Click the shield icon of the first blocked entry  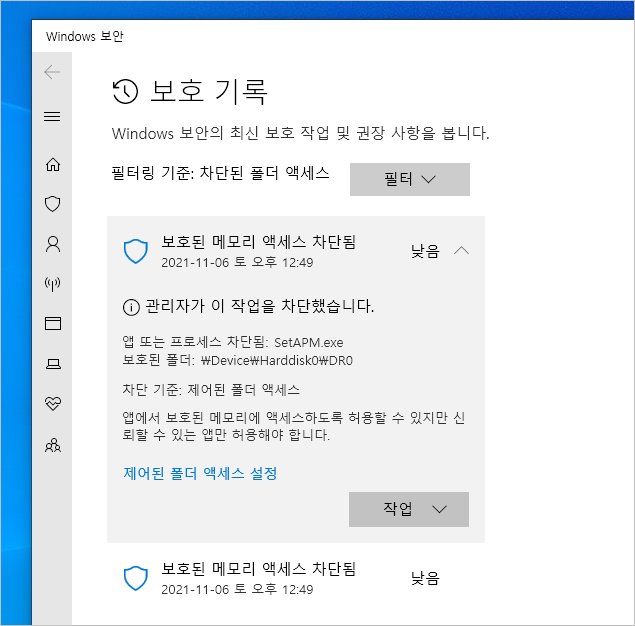(x=136, y=251)
